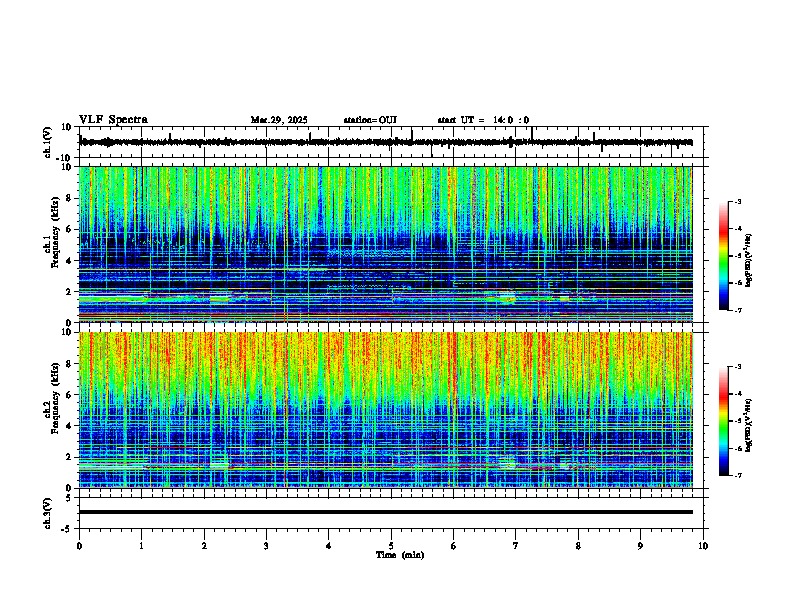Click the "7" tick on Time axis

(516, 546)
